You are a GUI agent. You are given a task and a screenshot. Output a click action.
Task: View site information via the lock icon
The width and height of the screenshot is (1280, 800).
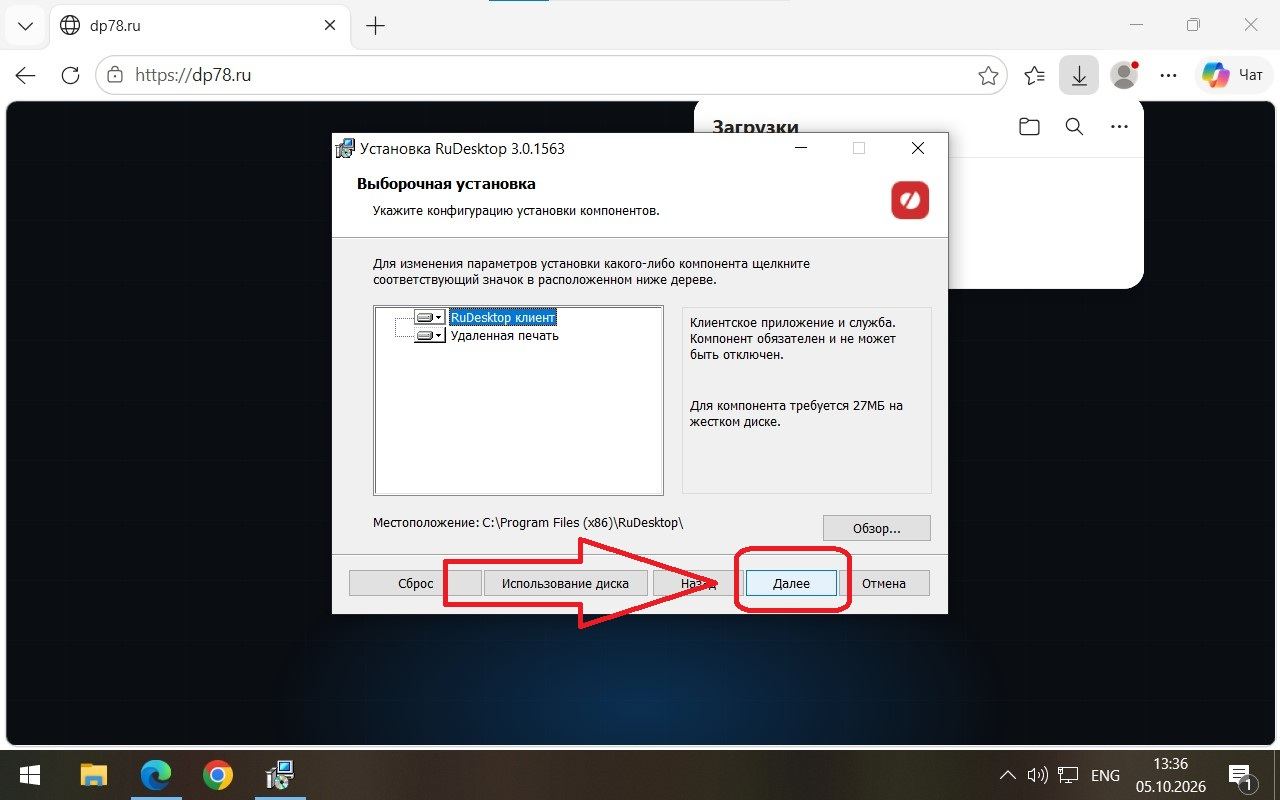pyautogui.click(x=115, y=75)
